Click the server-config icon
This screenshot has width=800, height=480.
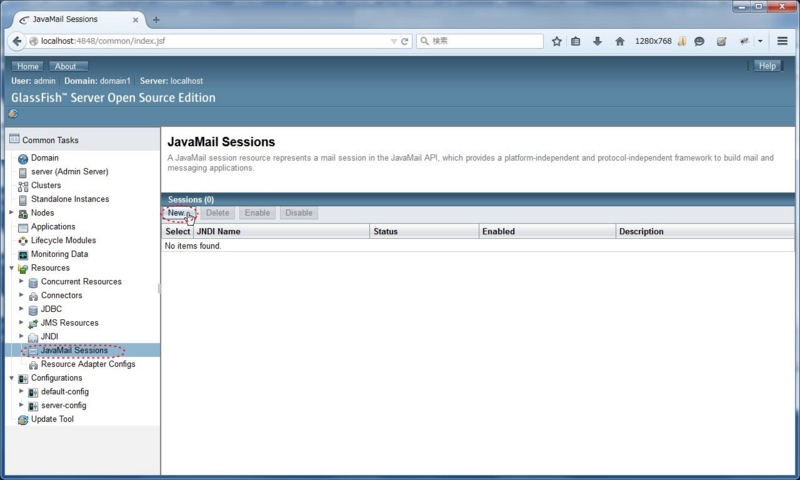pos(33,406)
